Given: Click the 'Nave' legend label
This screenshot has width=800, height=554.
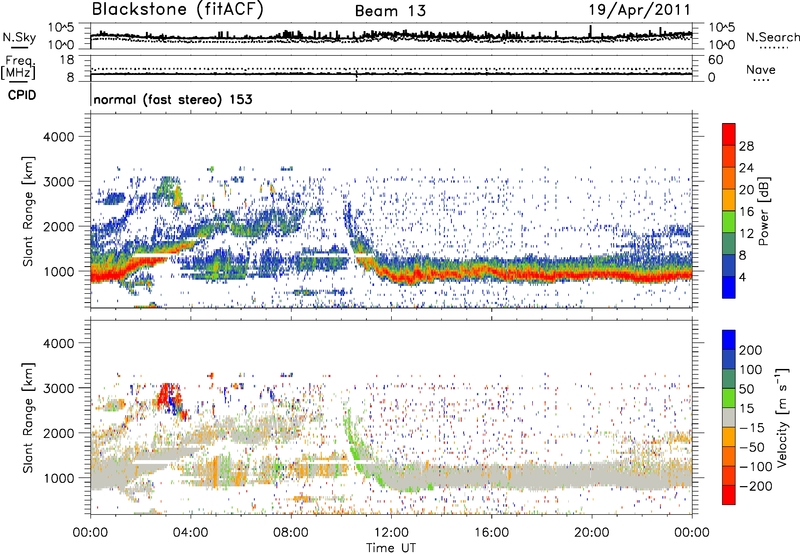Looking at the screenshot, I should 761,69.
